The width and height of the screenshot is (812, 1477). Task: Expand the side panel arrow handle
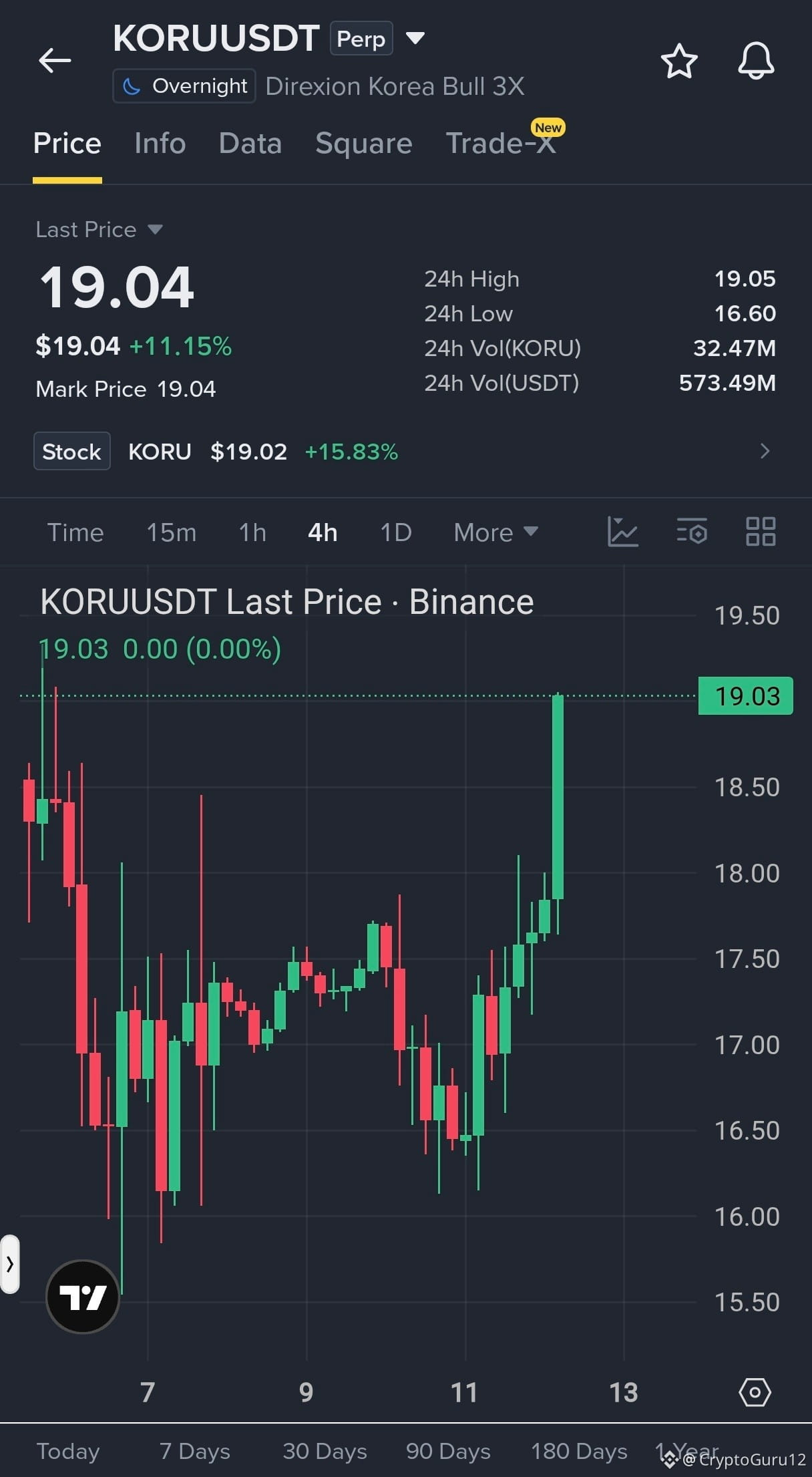tap(9, 1264)
